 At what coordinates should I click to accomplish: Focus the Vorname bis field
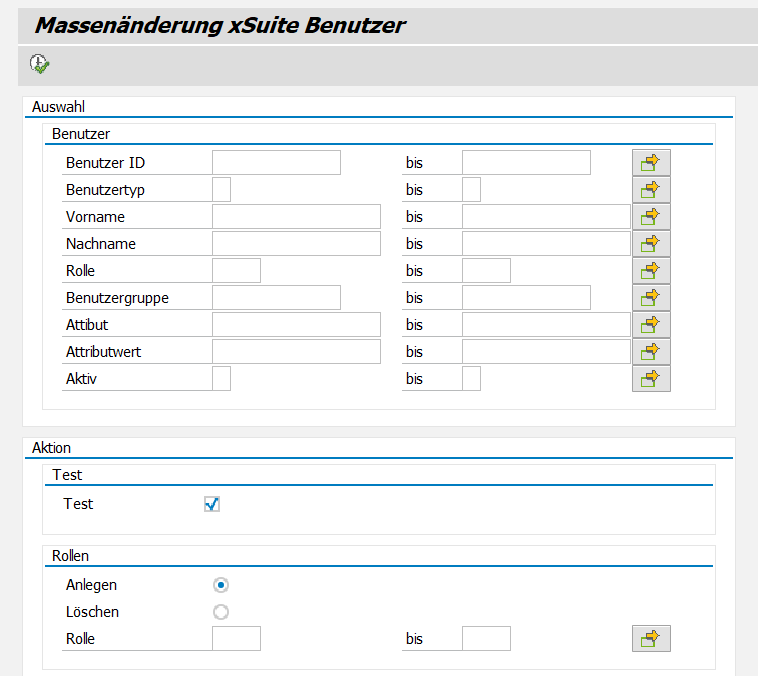tap(546, 217)
